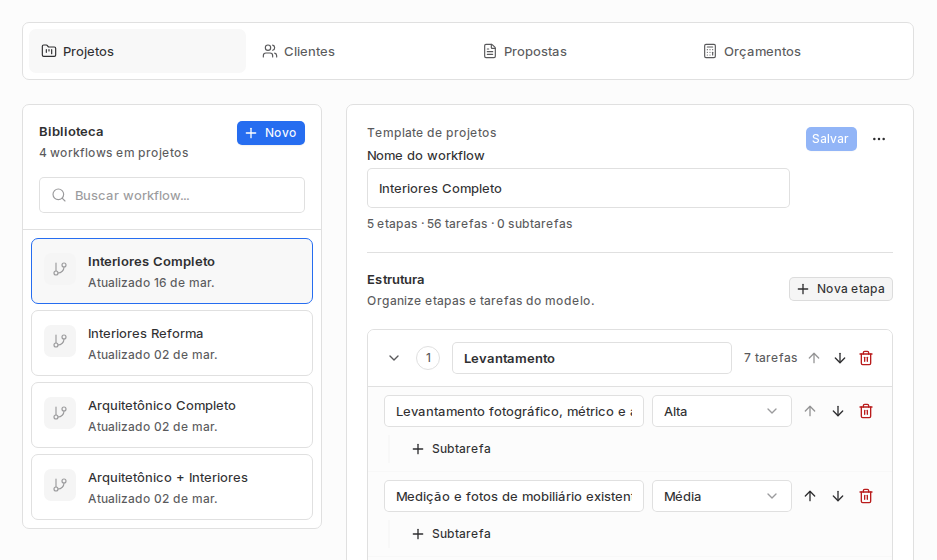Select the Interiores Completo workflow card
Image resolution: width=937 pixels, height=560 pixels.
point(172,271)
